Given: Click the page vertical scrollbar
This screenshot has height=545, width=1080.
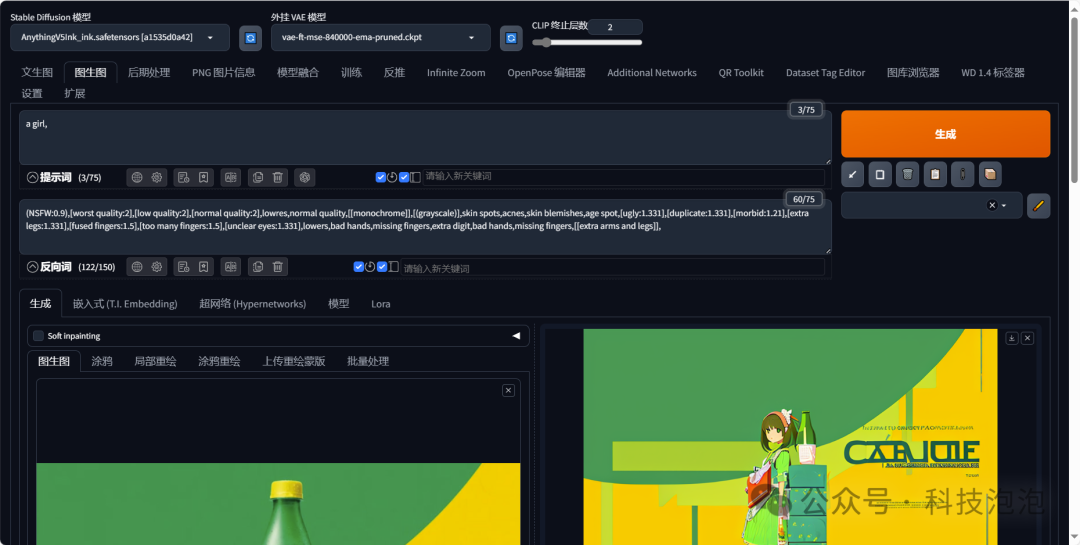Looking at the screenshot, I should [x=1074, y=100].
